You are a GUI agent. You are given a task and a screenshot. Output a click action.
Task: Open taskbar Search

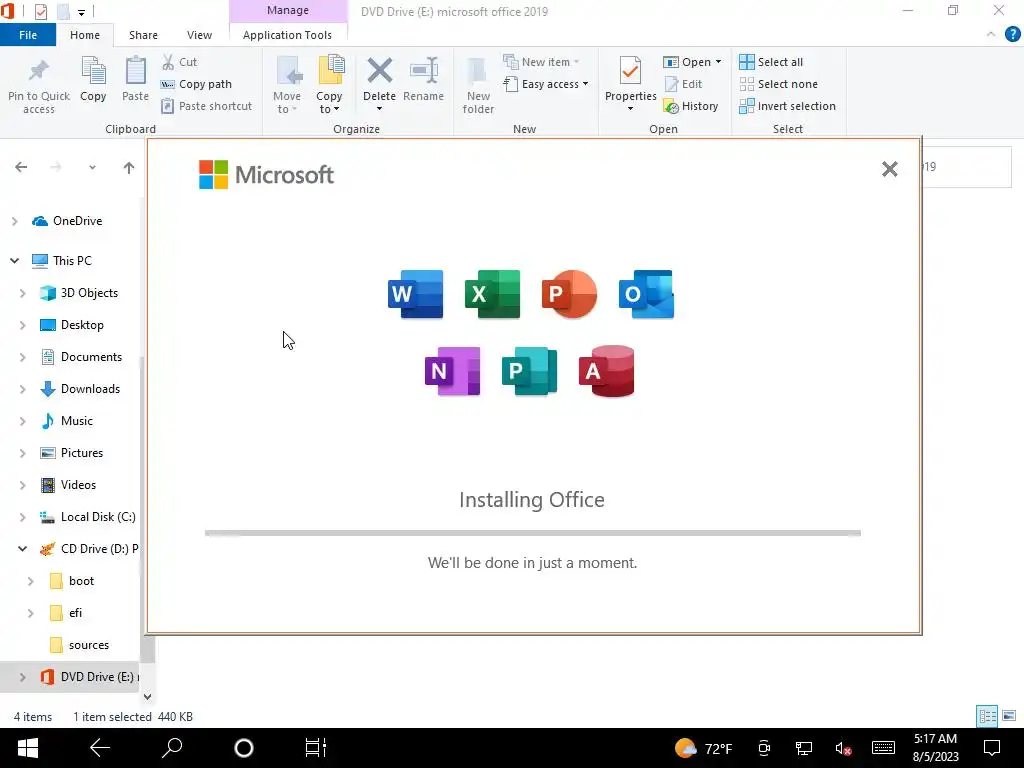pyautogui.click(x=172, y=748)
